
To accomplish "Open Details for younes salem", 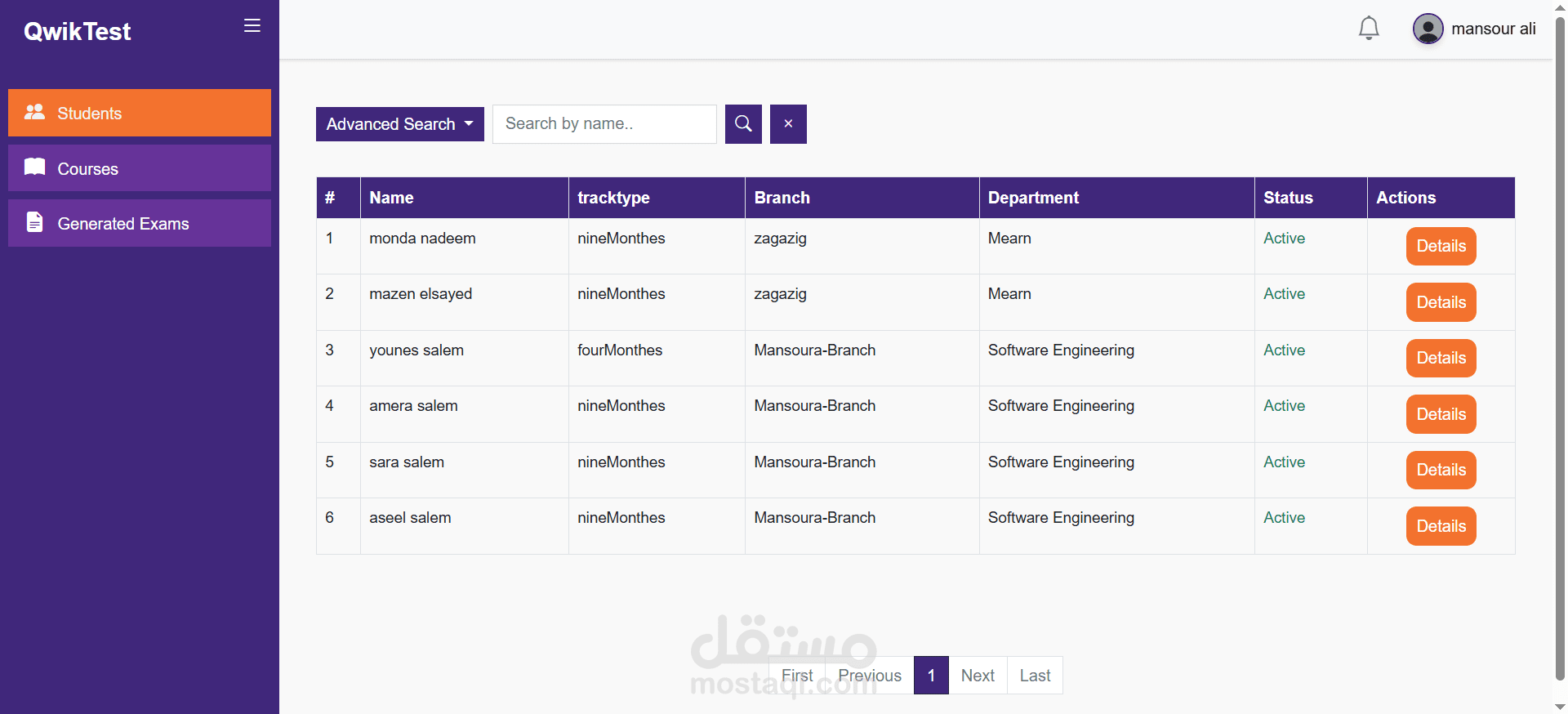I will click(1441, 358).
